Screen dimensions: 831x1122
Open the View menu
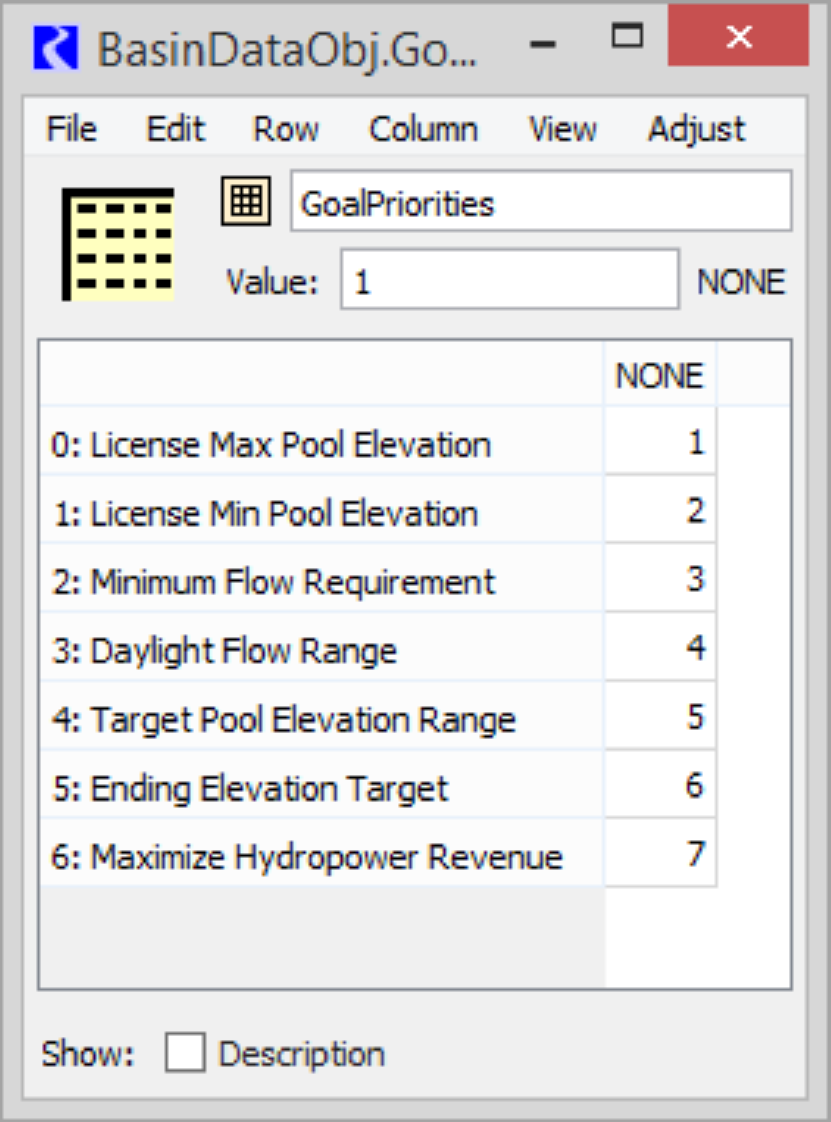coord(563,129)
